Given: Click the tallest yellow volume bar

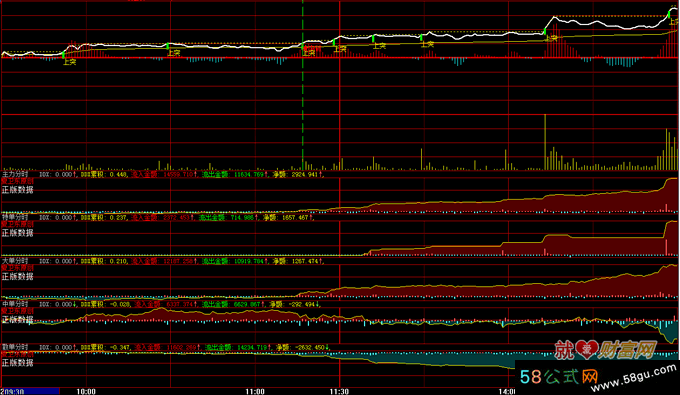Looking at the screenshot, I should pyautogui.click(x=545, y=142).
